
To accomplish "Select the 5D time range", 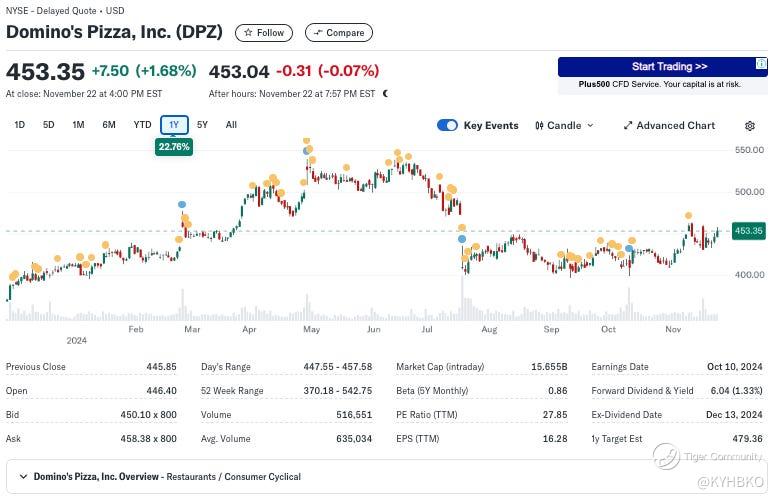I will [49, 125].
